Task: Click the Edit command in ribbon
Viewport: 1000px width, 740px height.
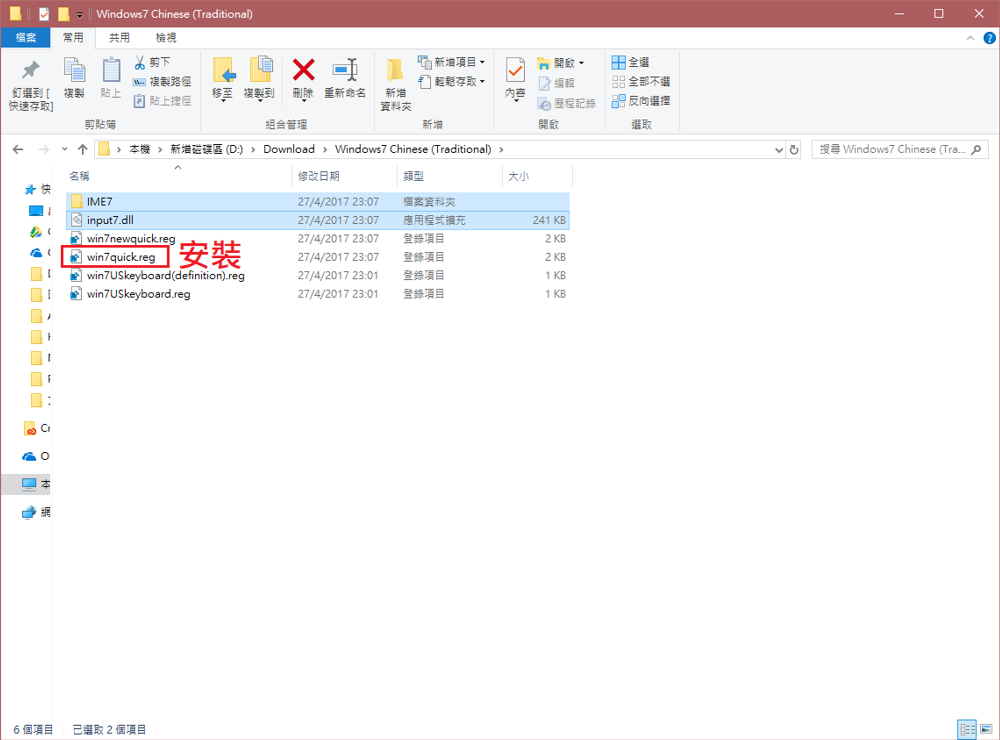Action: pos(557,83)
